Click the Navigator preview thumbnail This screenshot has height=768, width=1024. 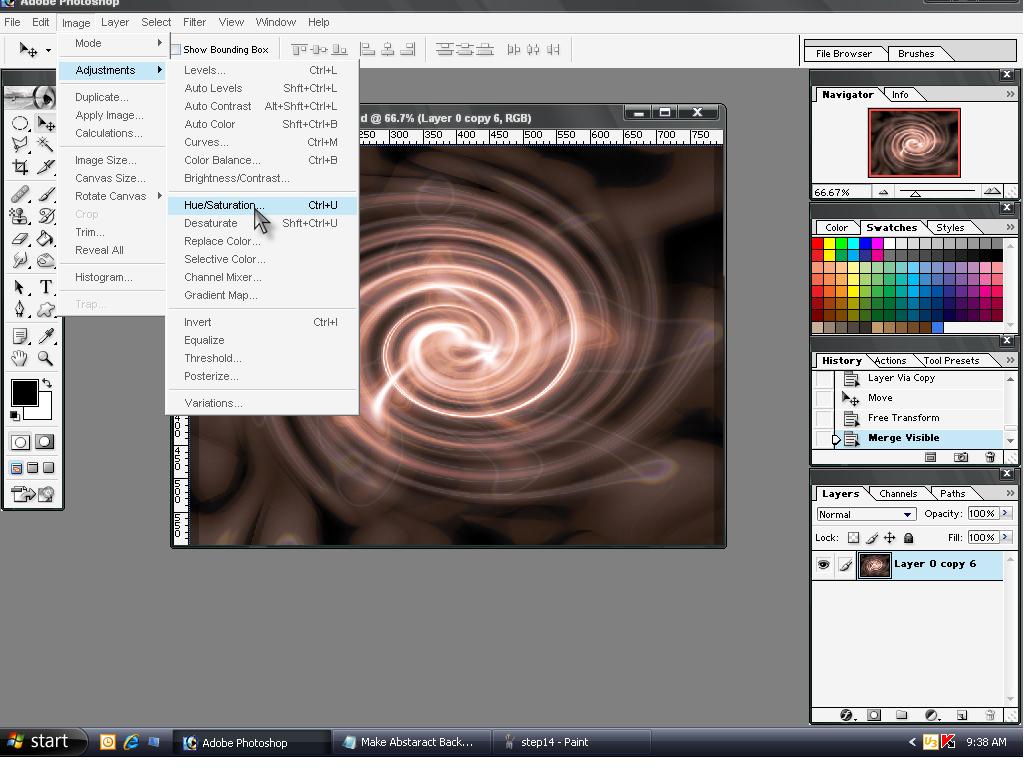click(914, 143)
